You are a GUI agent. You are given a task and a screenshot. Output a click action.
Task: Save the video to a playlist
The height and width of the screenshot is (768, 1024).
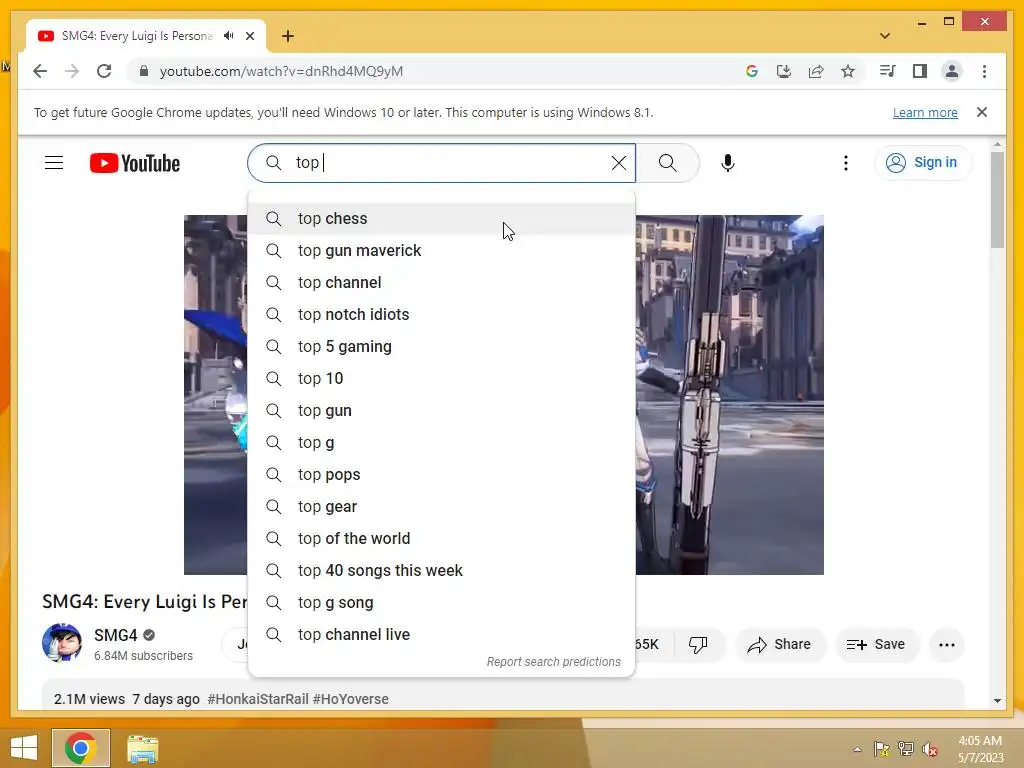pos(876,645)
